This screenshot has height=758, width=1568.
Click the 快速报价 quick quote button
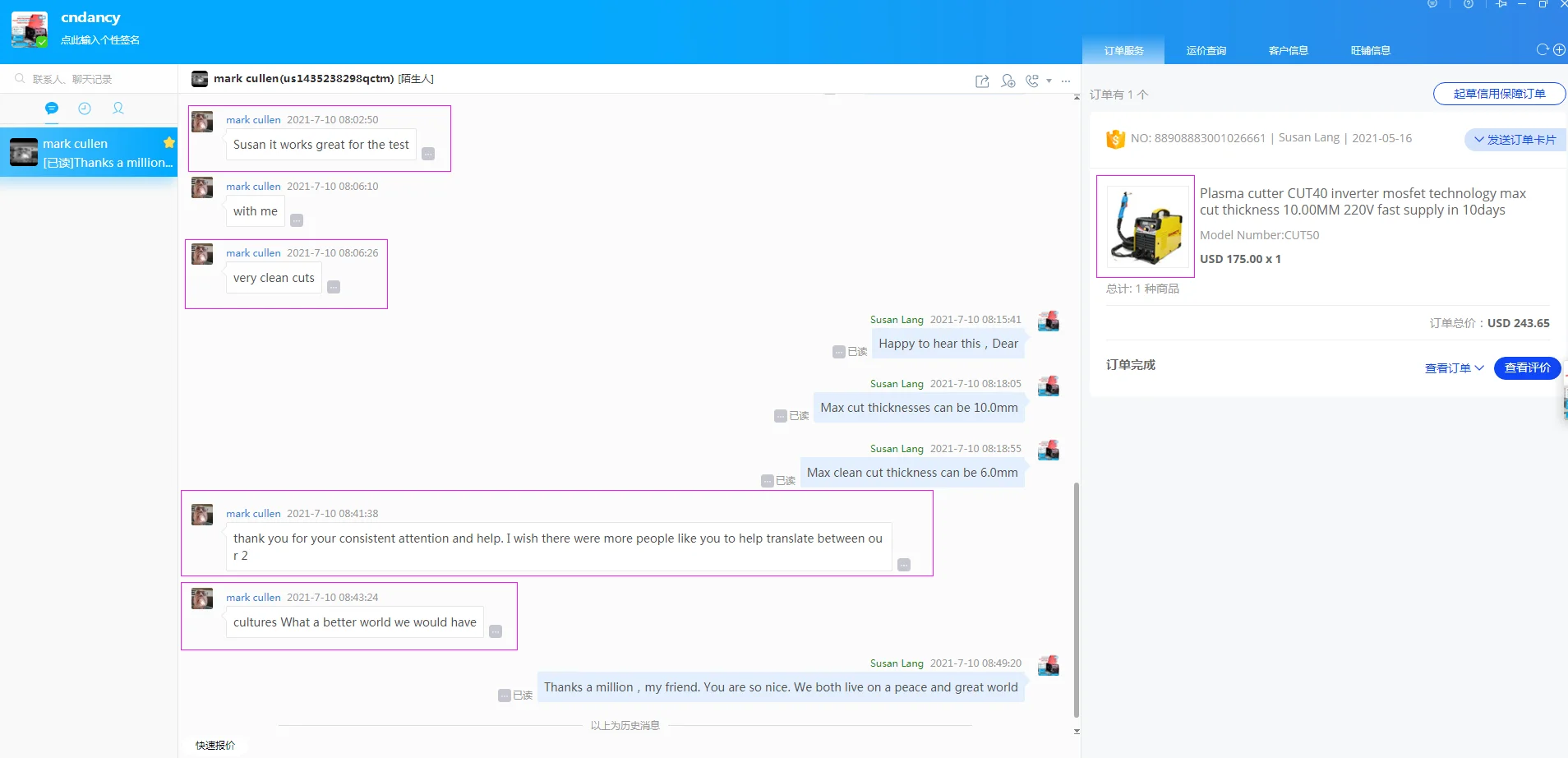(x=215, y=746)
